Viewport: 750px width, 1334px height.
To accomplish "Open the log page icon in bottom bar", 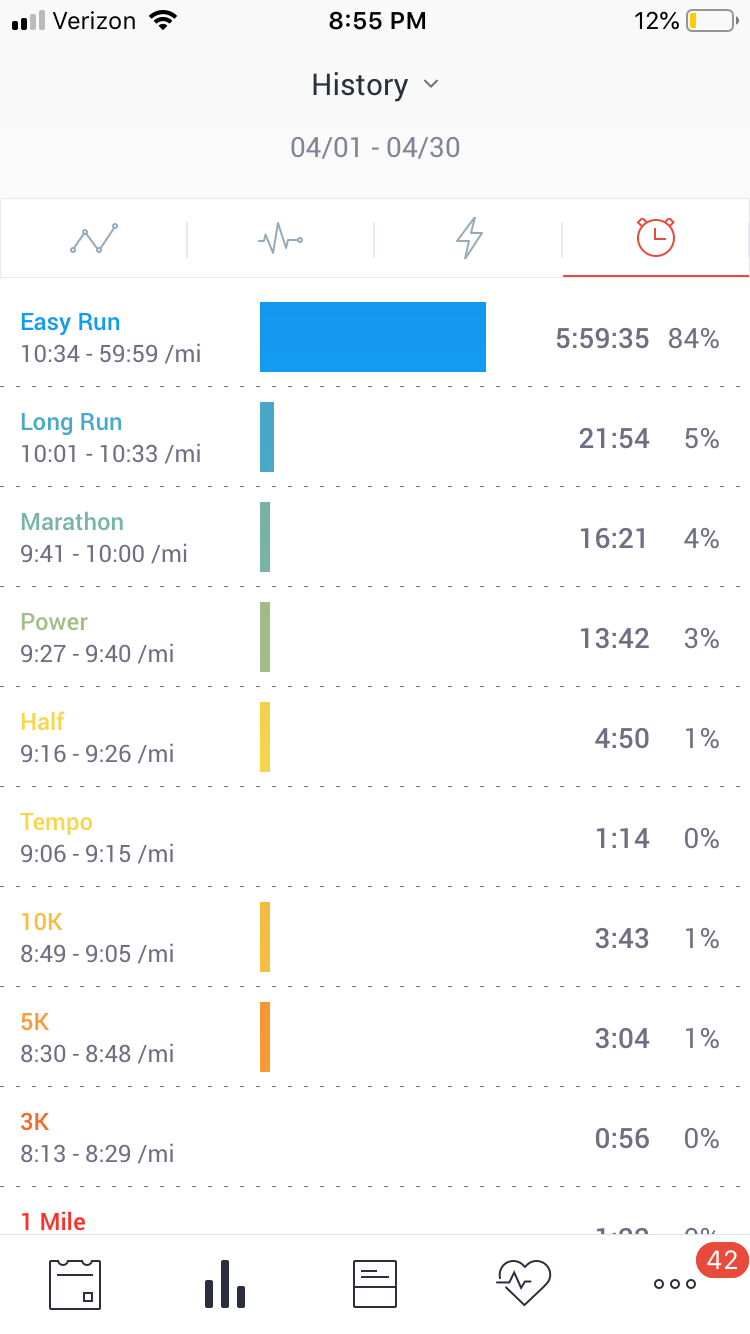I will pos(375,1284).
